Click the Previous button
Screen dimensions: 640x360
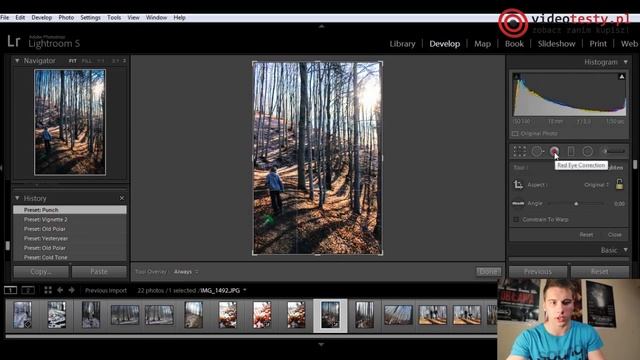tap(538, 272)
